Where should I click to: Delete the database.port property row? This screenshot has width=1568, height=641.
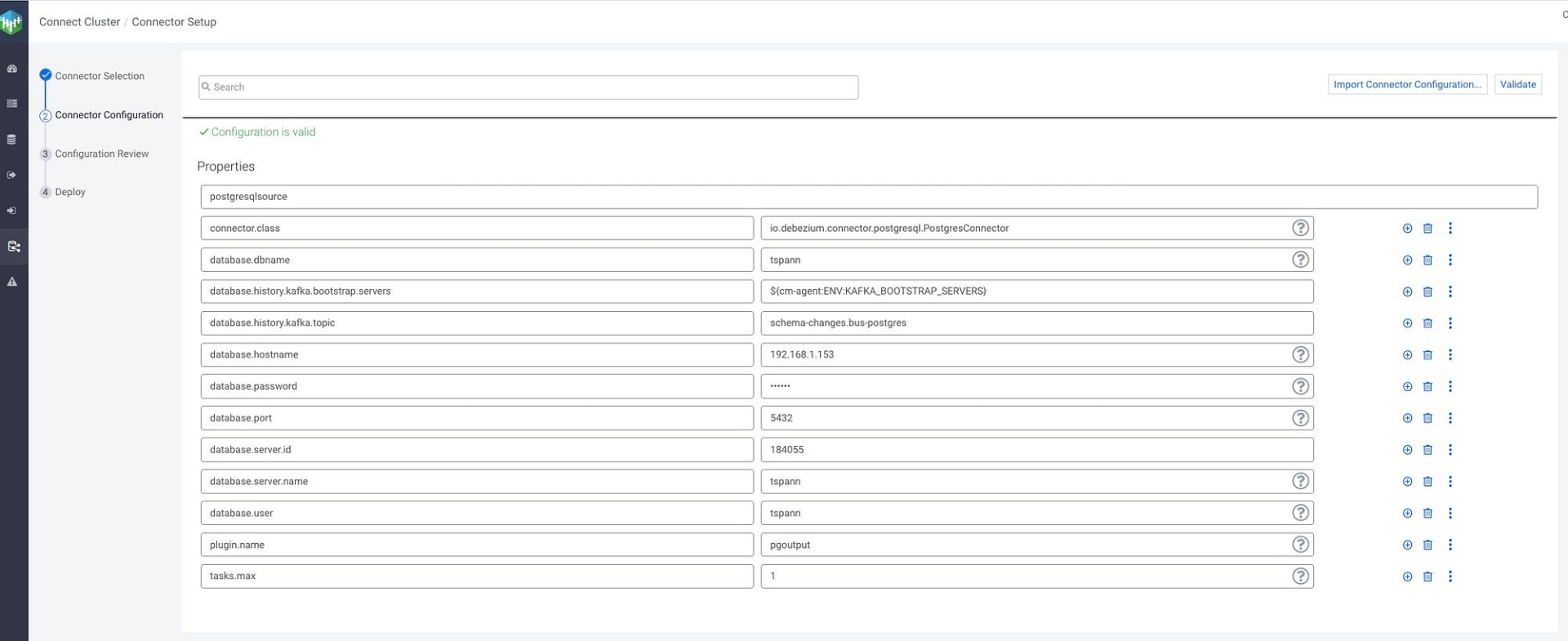pos(1428,418)
